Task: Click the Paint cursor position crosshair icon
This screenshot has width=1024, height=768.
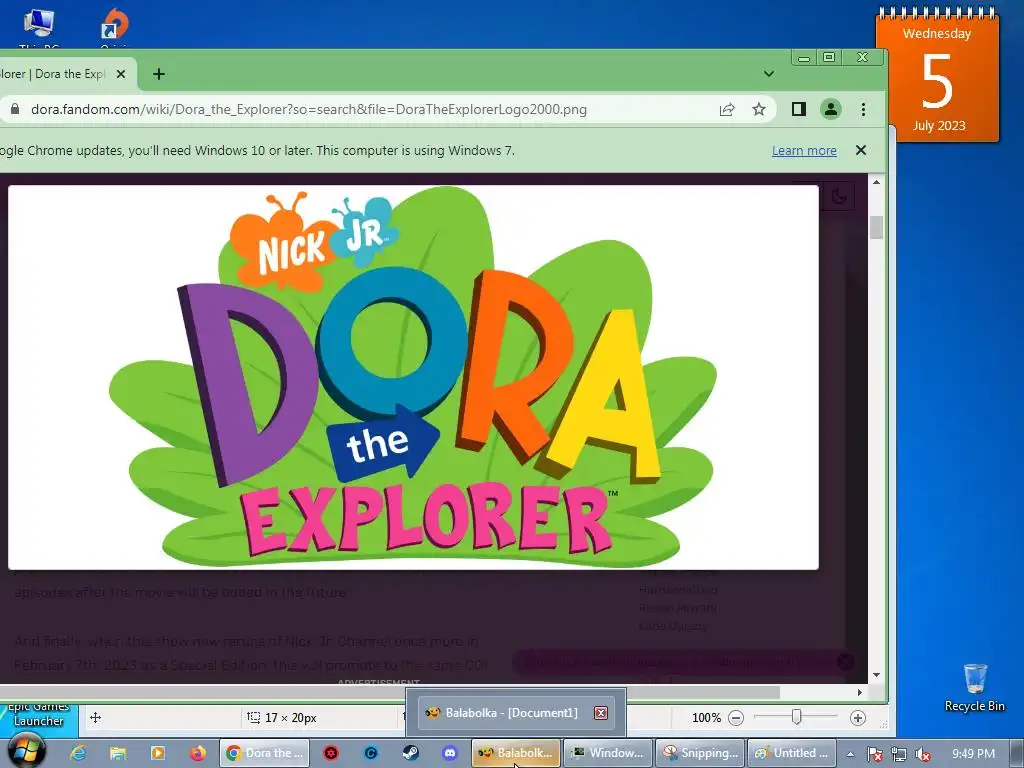Action: [x=95, y=718]
